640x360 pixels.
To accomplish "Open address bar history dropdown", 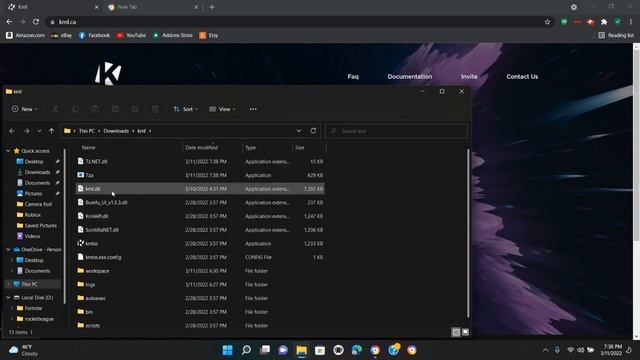I will click(299, 131).
